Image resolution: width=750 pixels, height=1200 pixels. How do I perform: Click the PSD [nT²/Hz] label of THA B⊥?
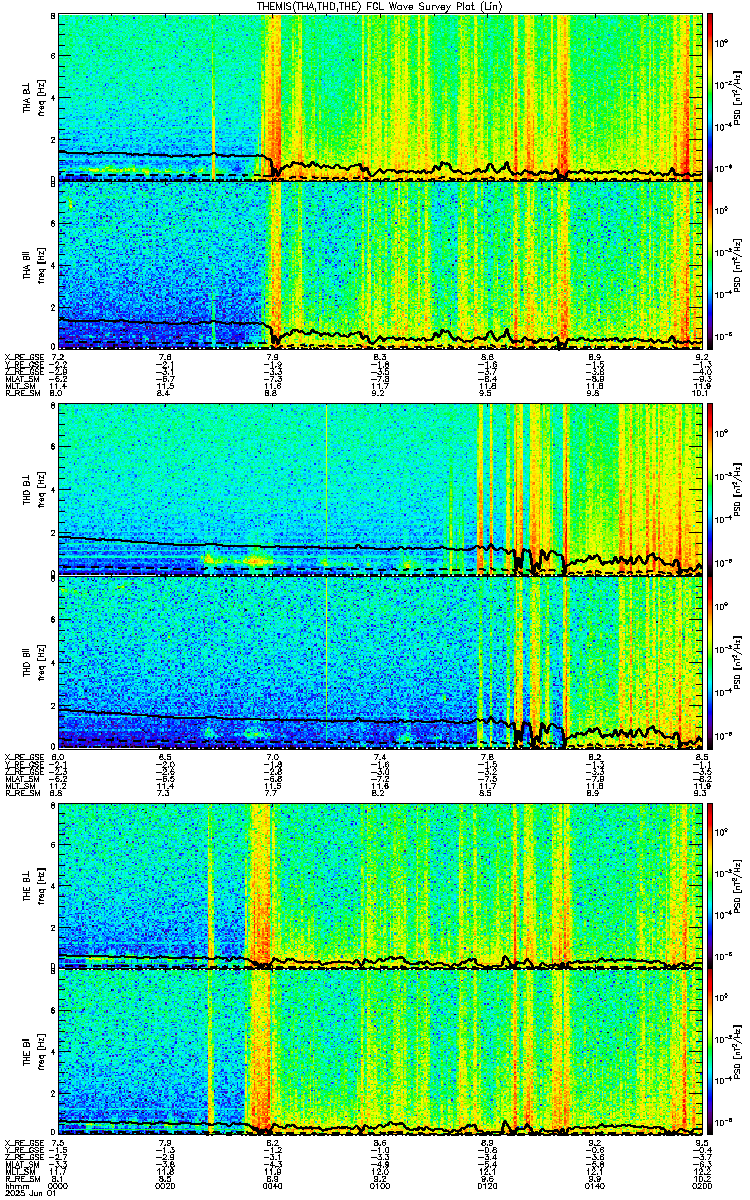738,96
